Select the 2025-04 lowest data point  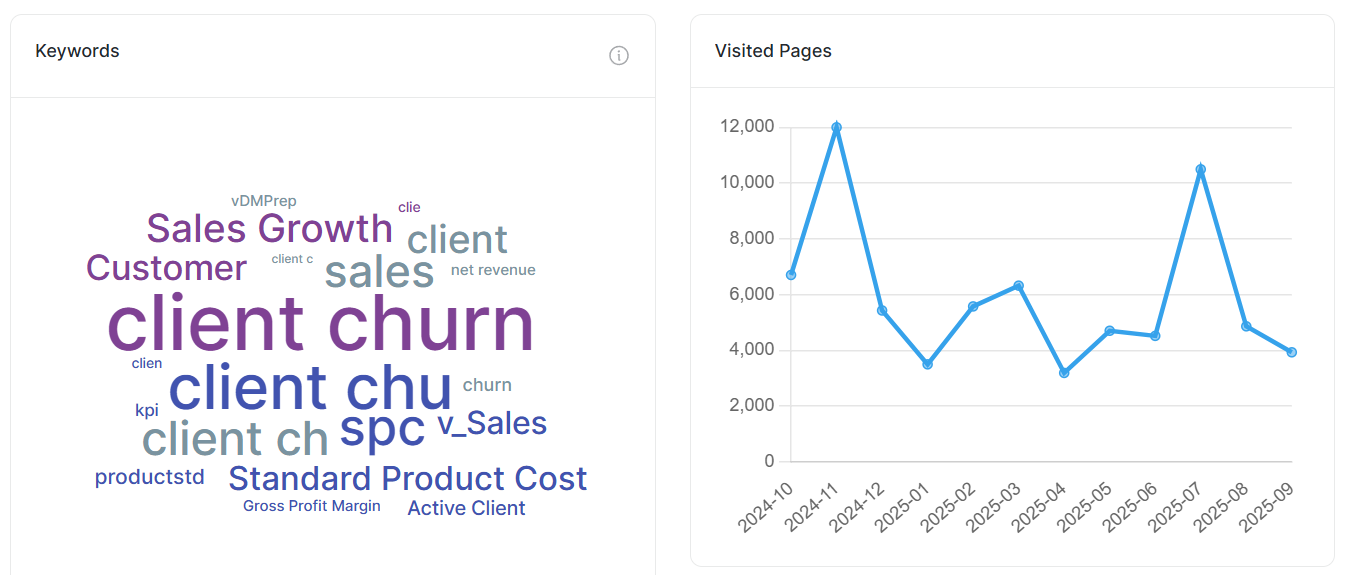[1064, 373]
